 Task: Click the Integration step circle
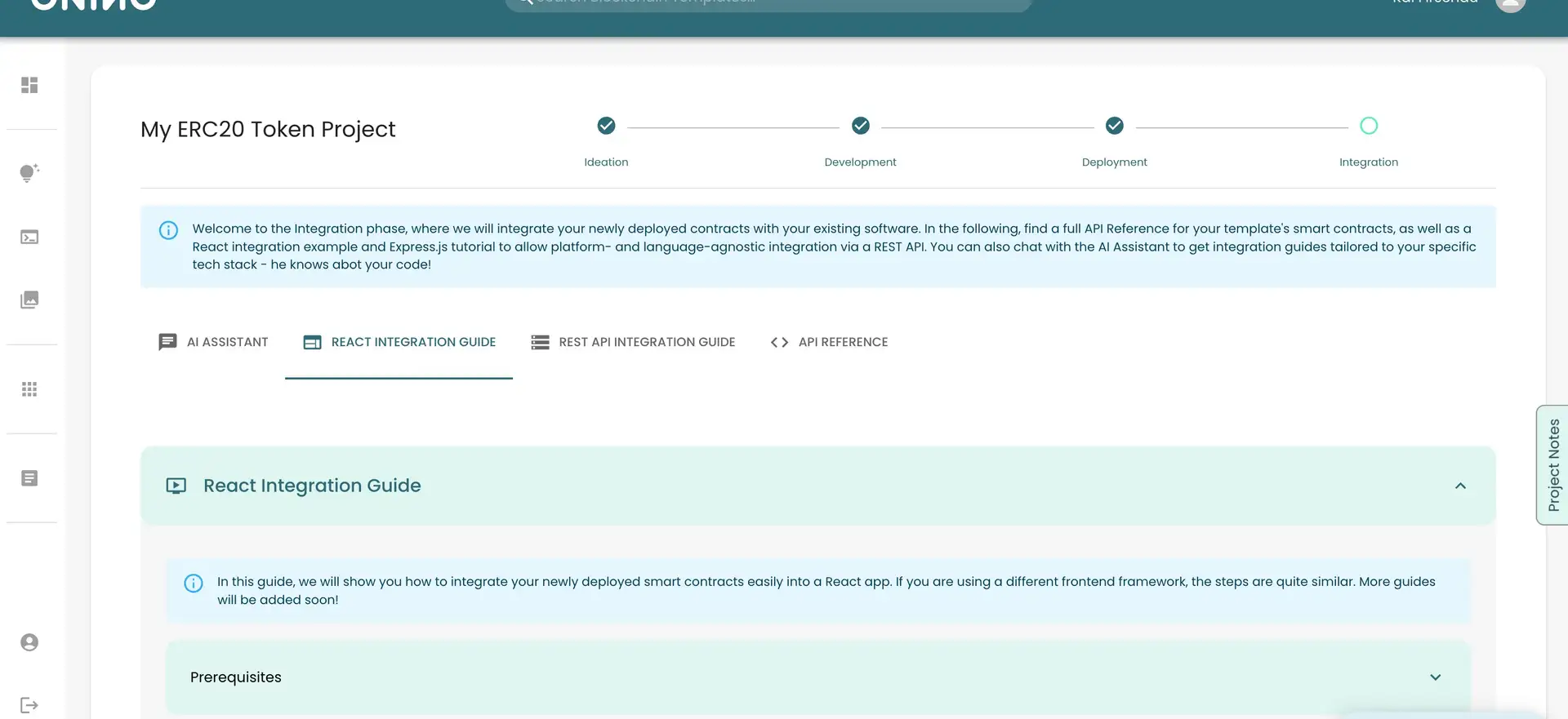[x=1369, y=126]
